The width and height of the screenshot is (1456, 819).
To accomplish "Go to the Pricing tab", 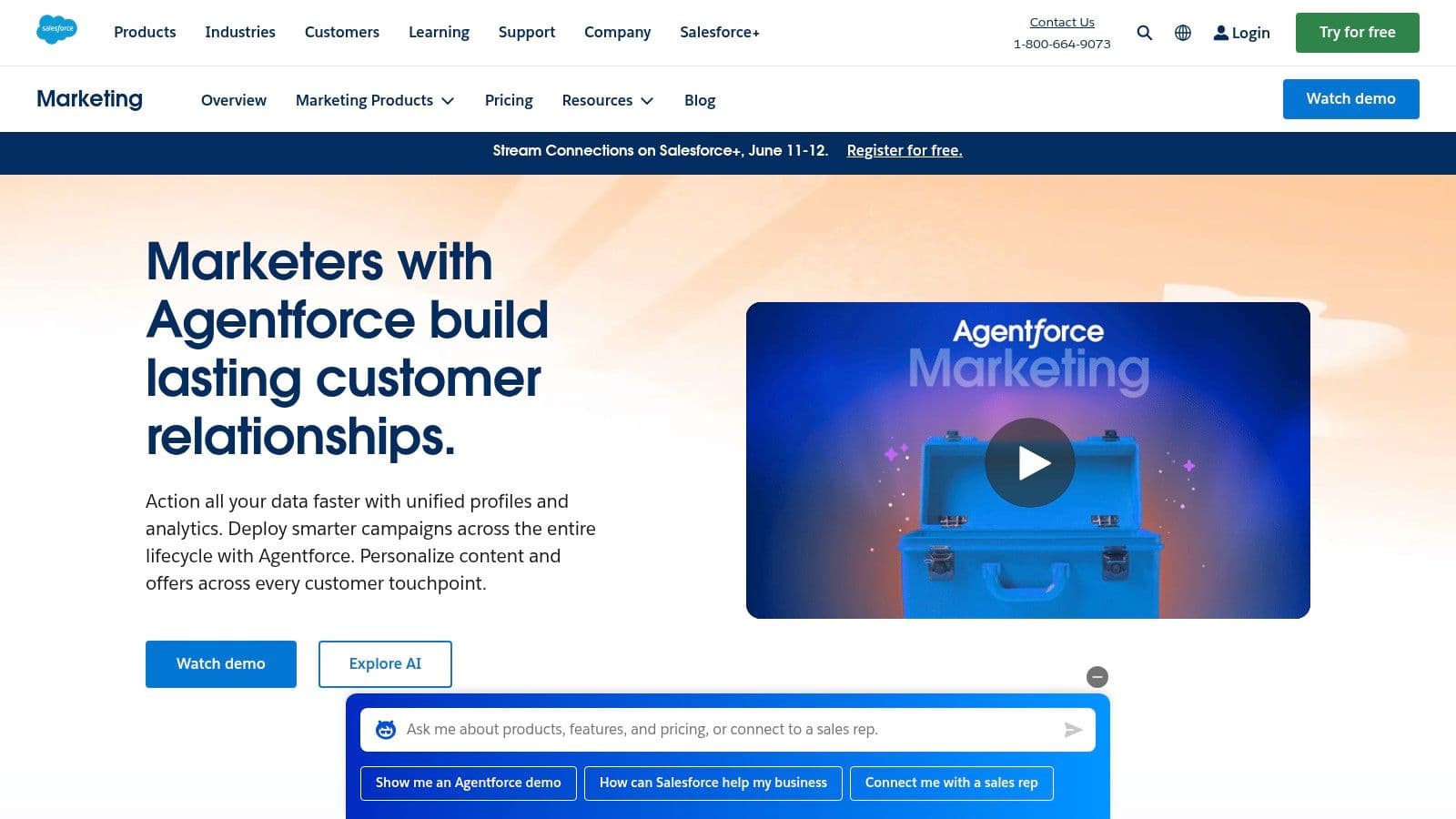I will (509, 100).
